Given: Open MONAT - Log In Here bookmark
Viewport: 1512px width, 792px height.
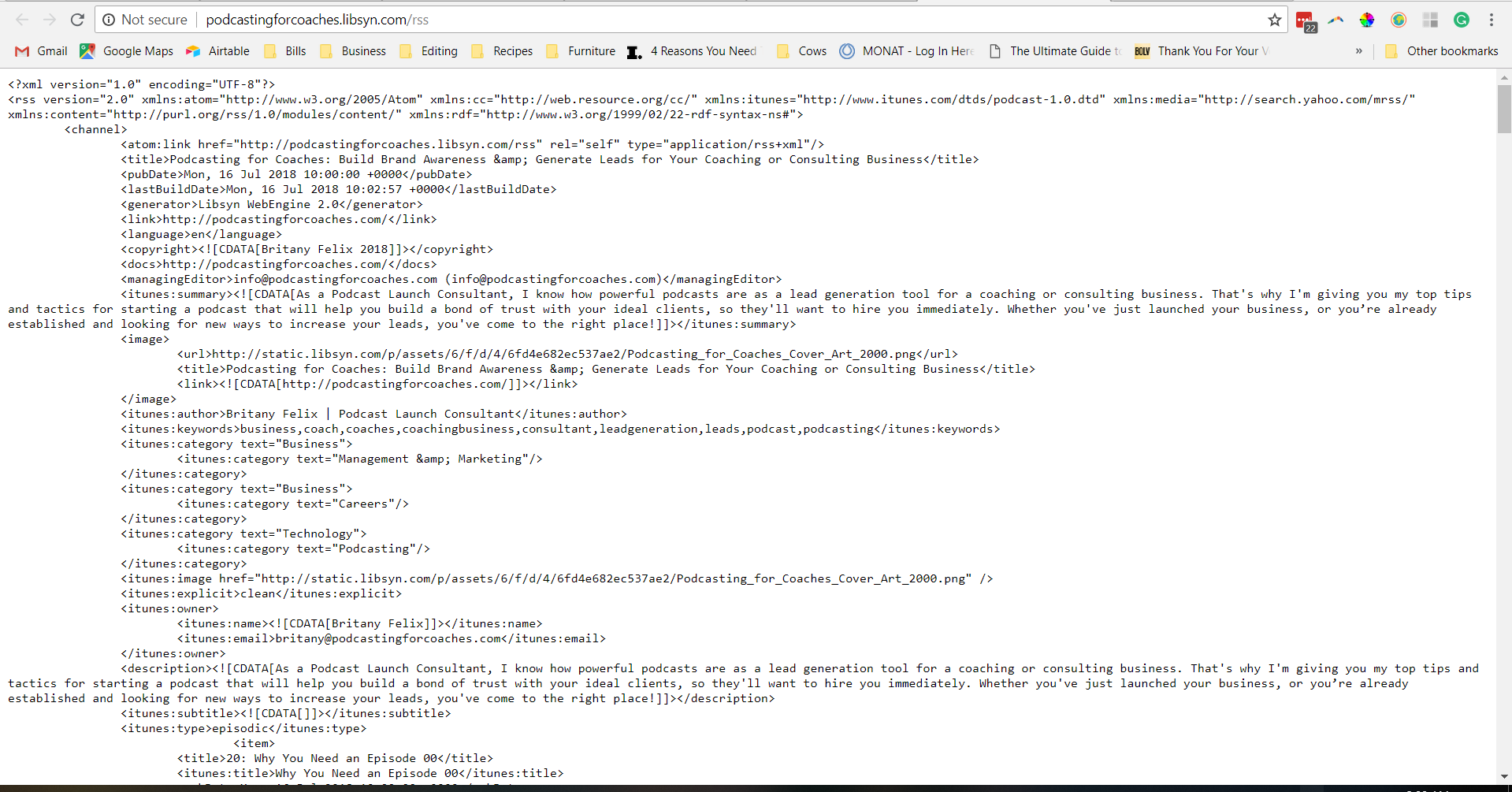Looking at the screenshot, I should 907,51.
